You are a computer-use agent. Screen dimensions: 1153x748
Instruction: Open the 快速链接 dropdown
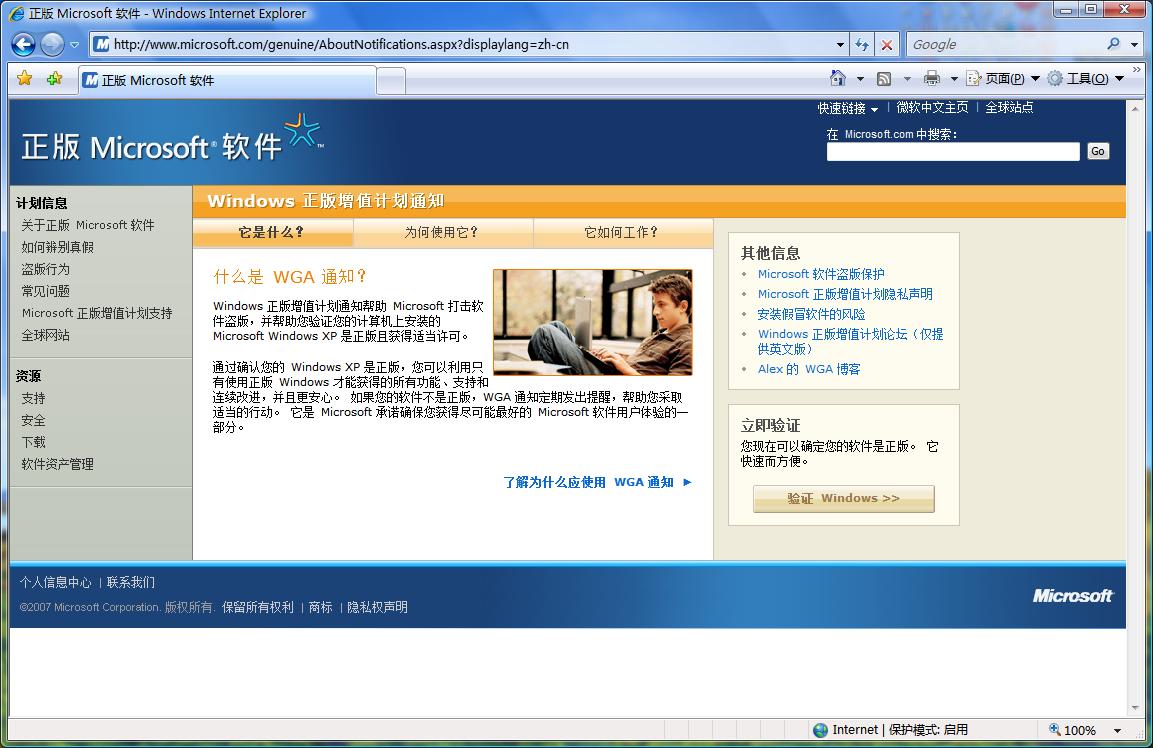tap(848, 108)
